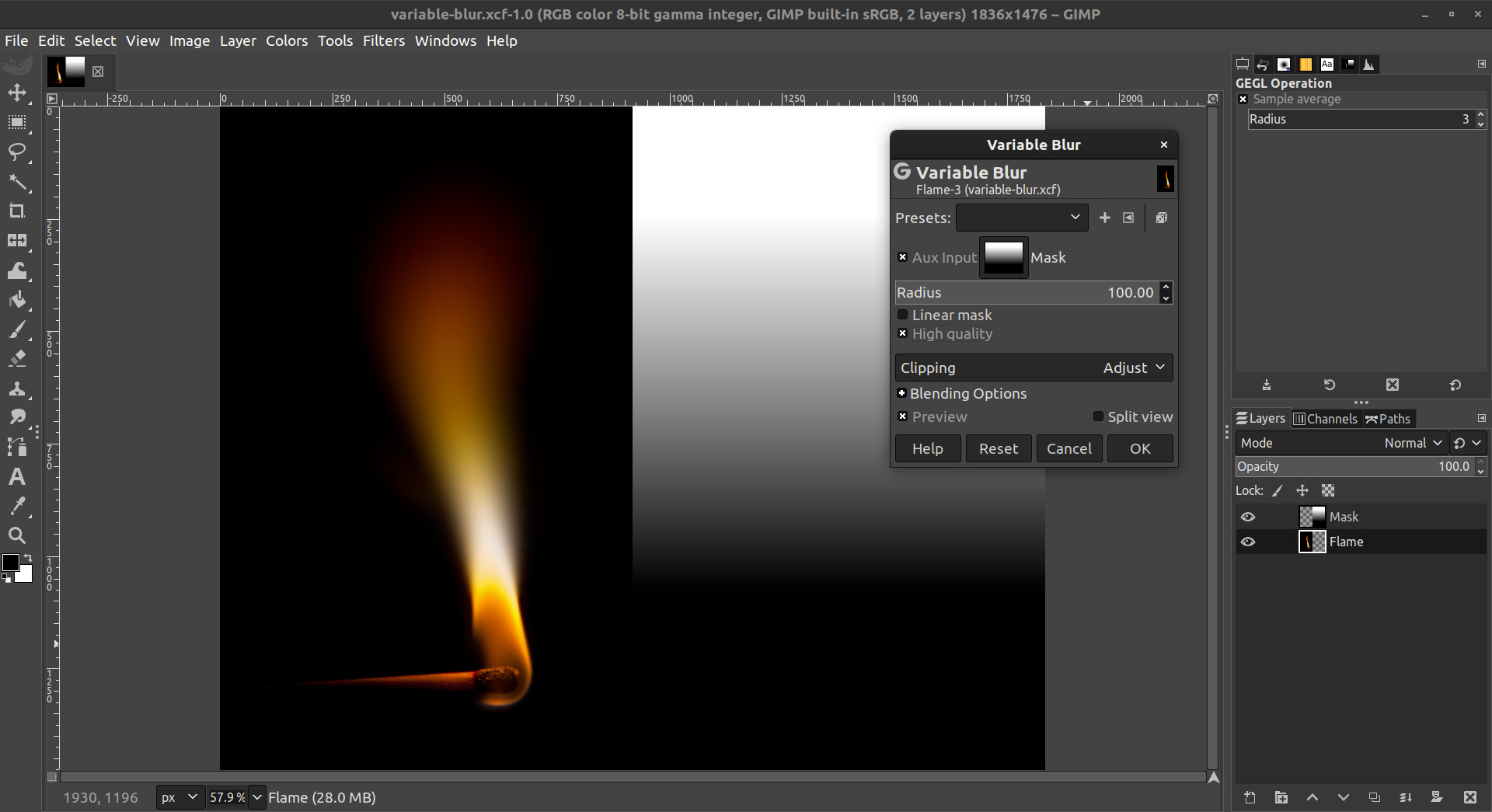The image size is (1492, 812).
Task: Select the Paintbrush tool
Action: coord(17,329)
